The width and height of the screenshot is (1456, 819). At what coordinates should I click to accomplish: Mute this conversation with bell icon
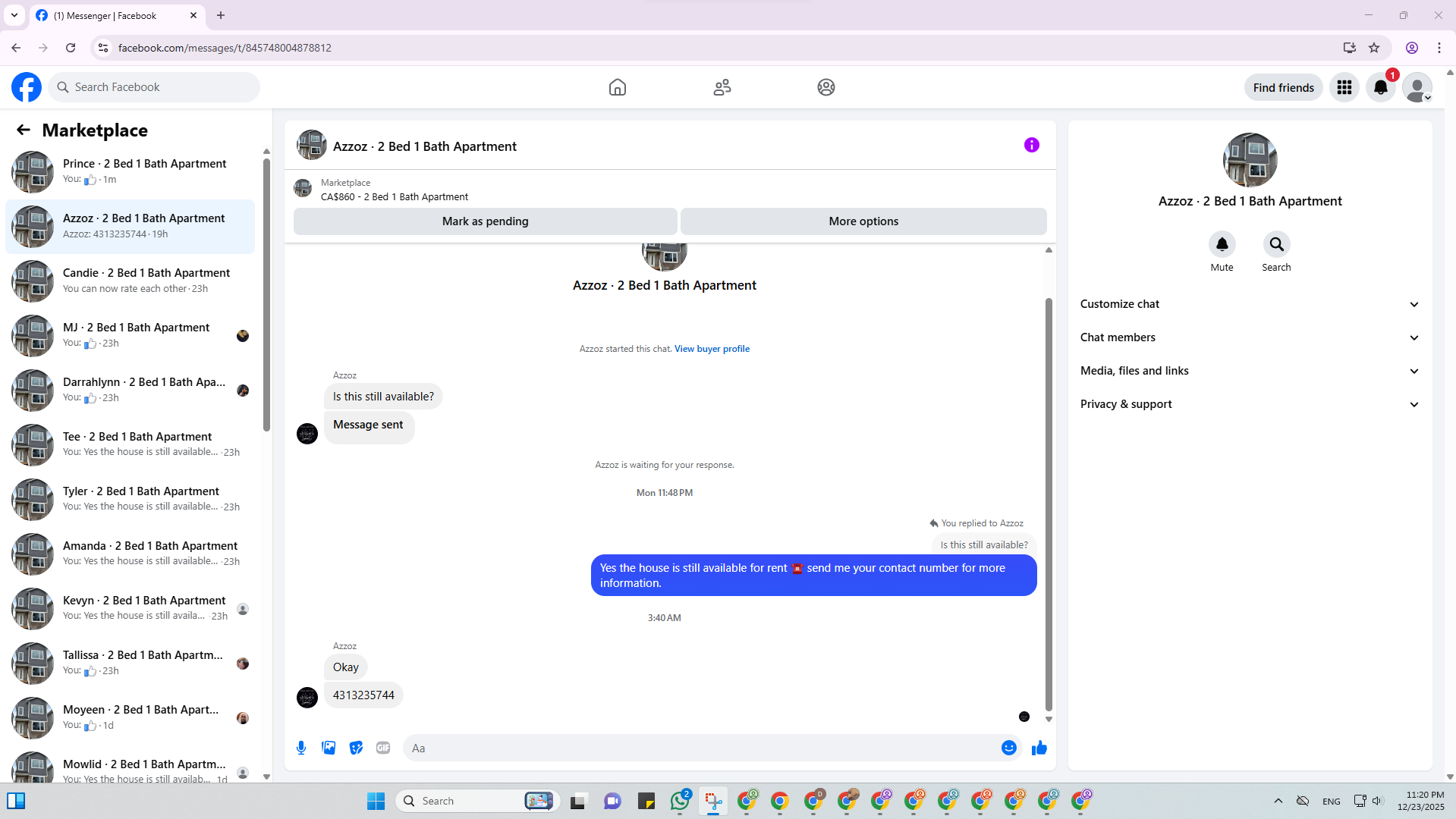coord(1222,244)
